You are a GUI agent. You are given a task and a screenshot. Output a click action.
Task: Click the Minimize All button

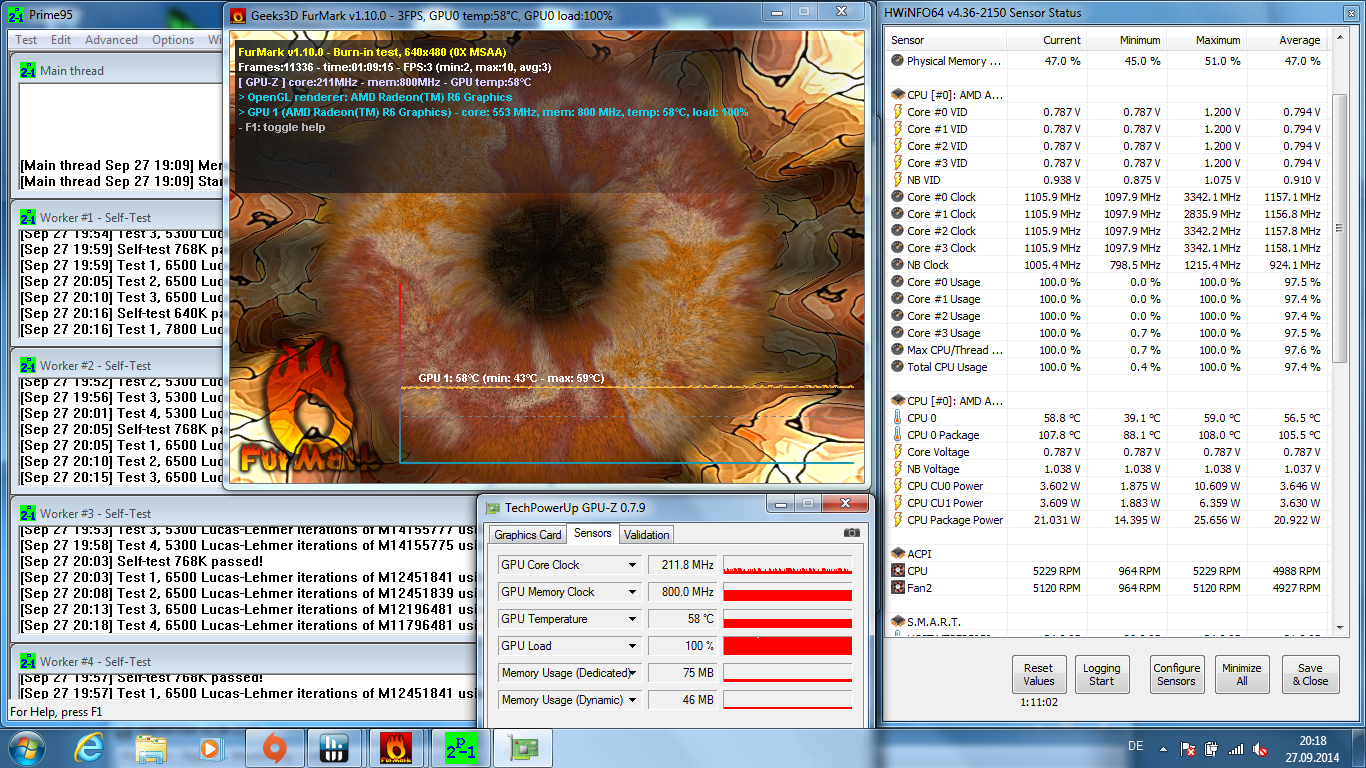(x=1241, y=674)
